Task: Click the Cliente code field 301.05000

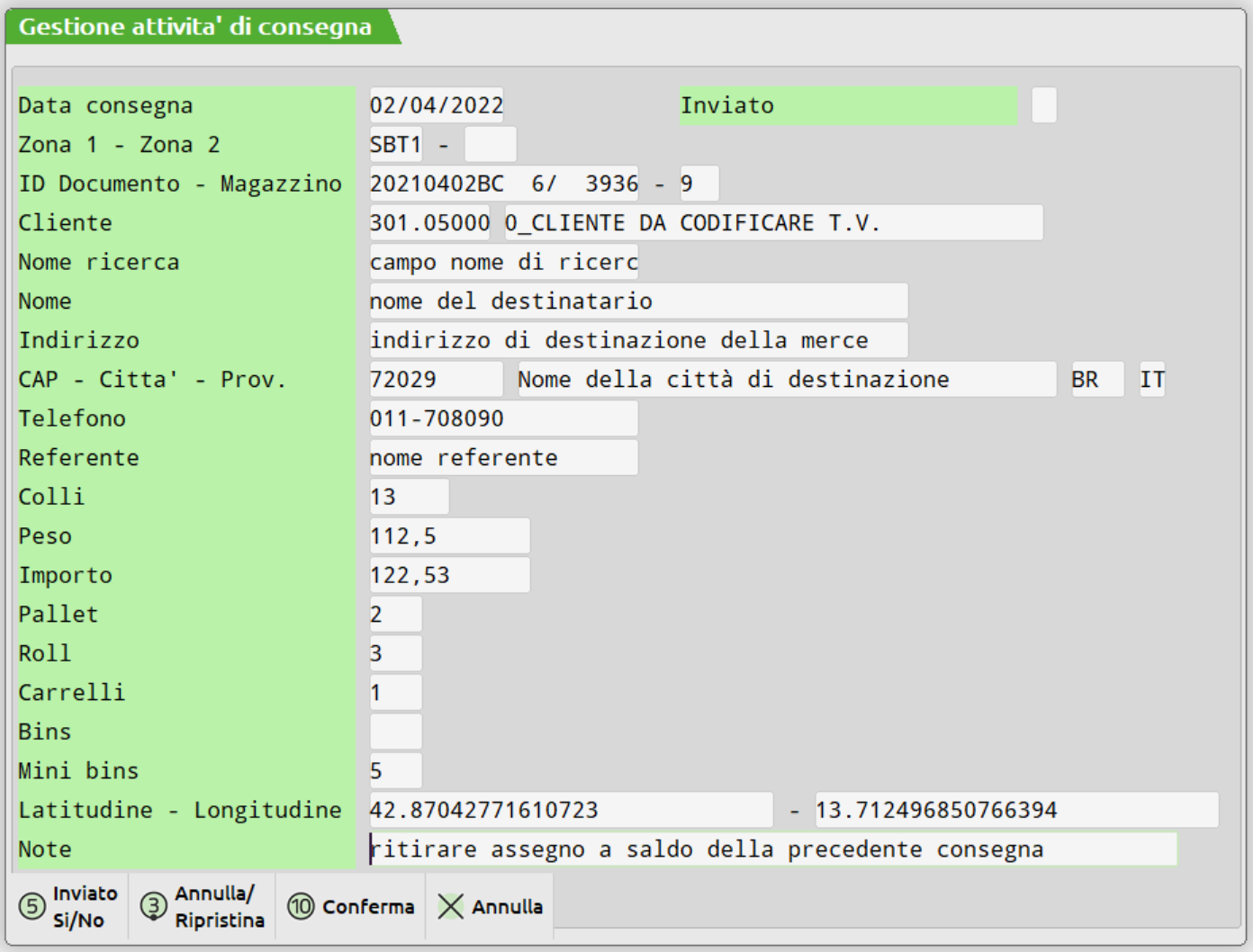Action: point(429,223)
